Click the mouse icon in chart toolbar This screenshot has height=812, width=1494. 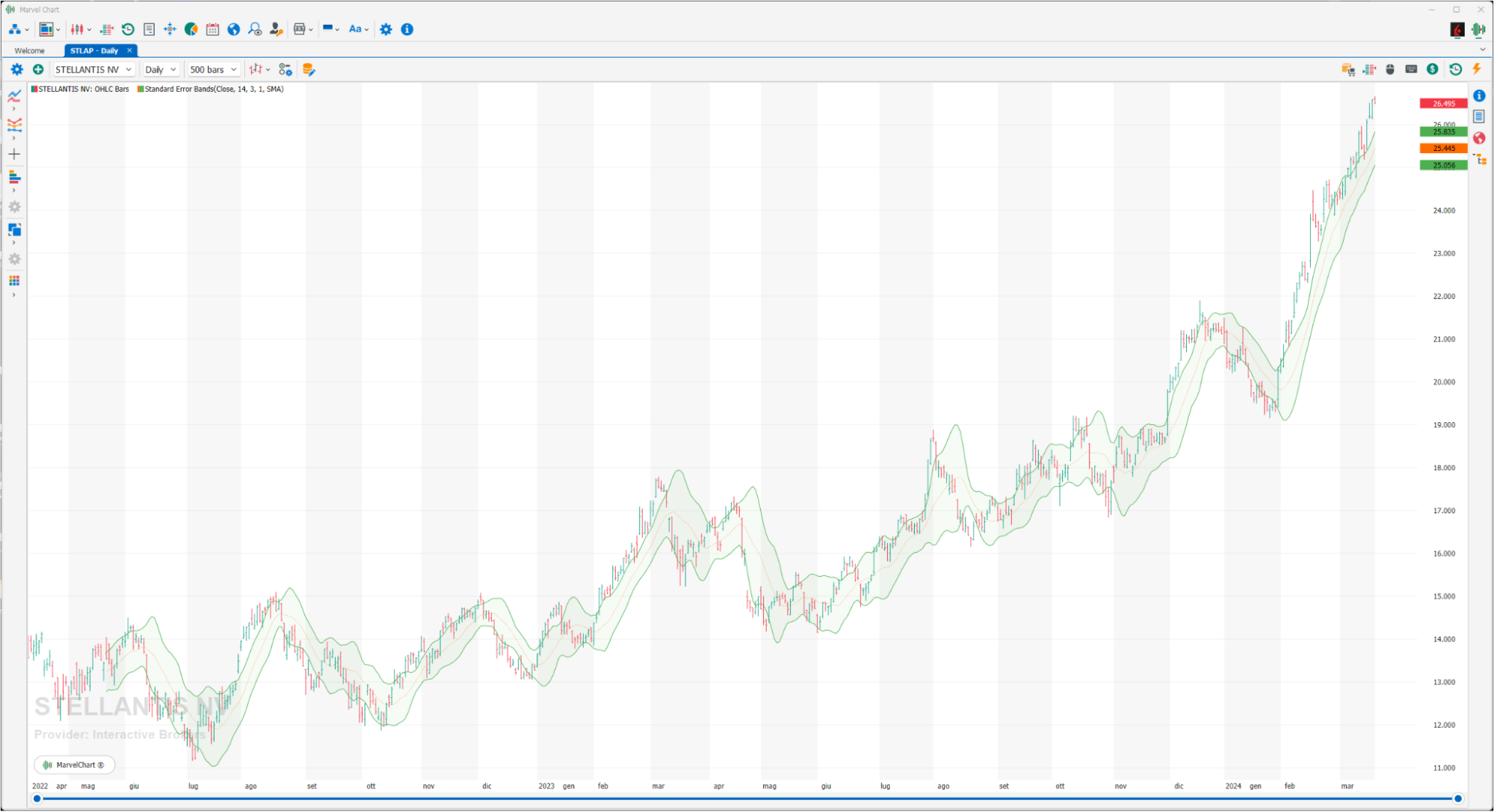[1390, 69]
